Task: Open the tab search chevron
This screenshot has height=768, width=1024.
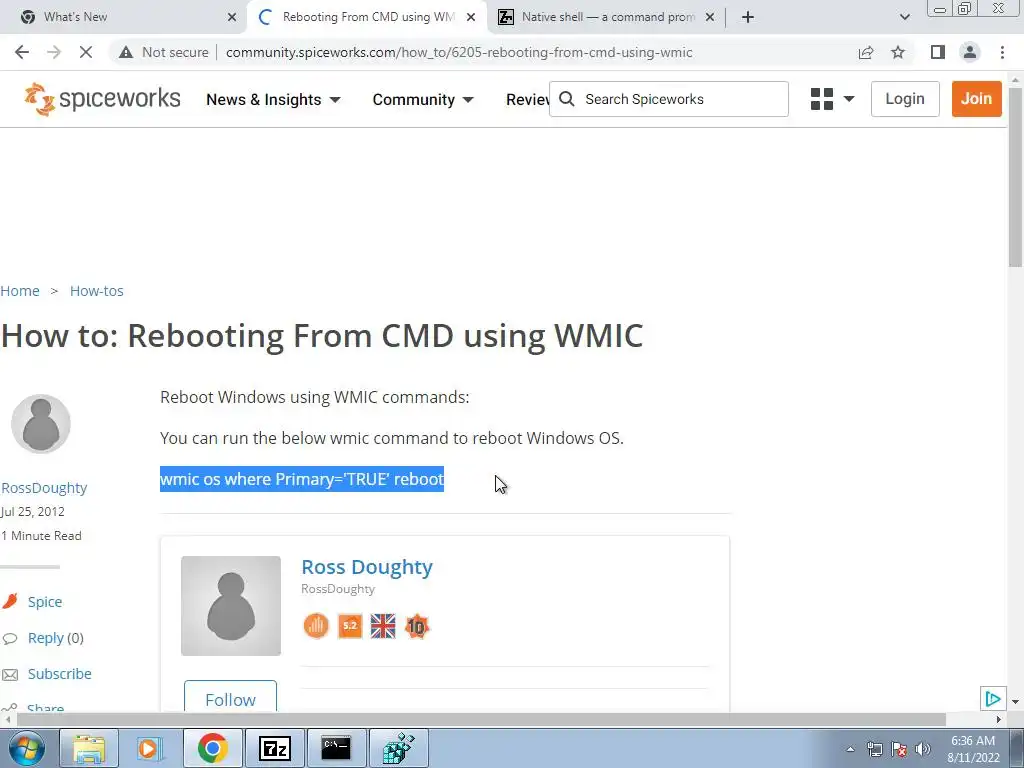Action: tap(904, 17)
